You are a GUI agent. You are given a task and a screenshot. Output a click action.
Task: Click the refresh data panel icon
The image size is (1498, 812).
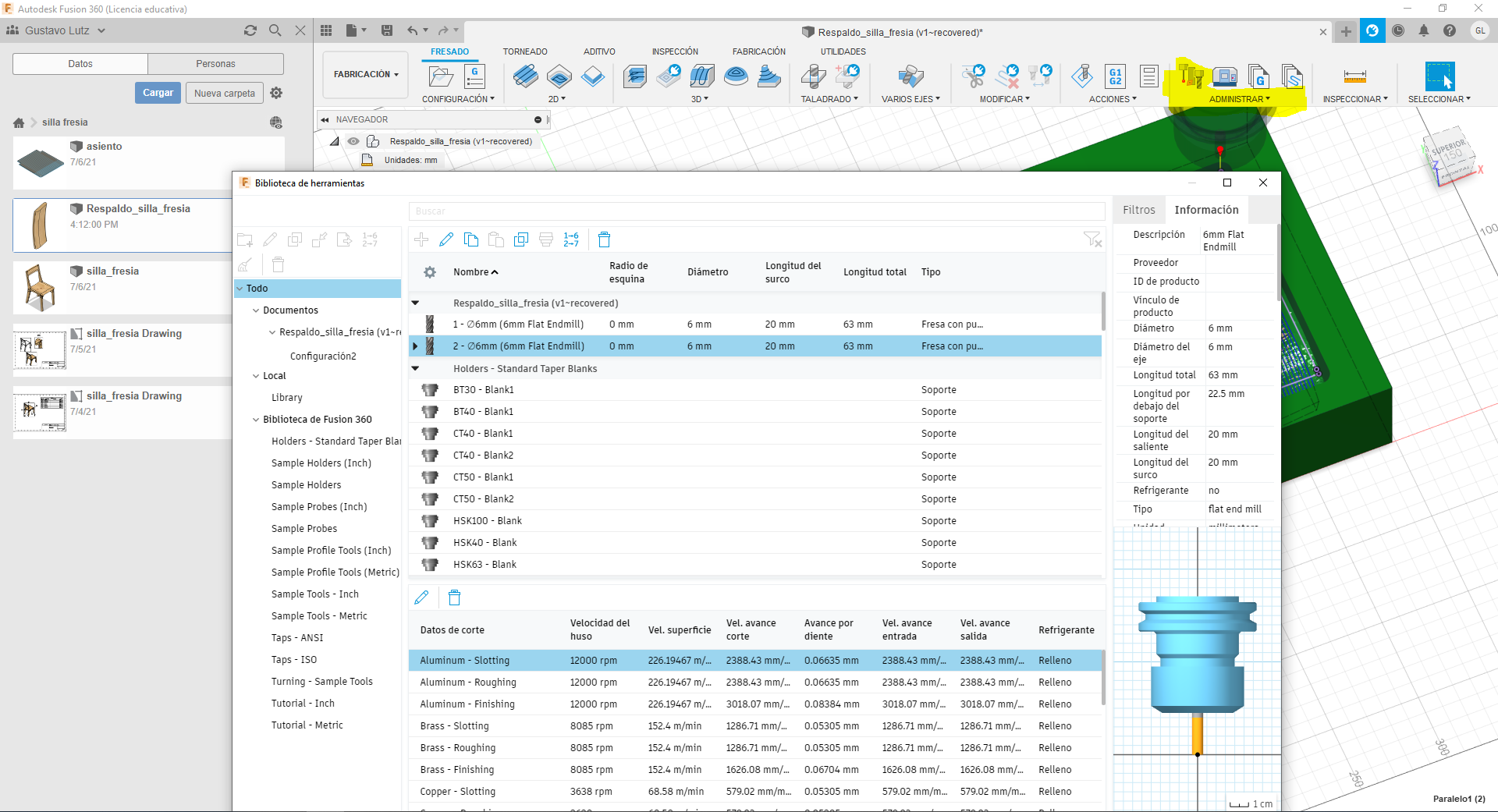(250, 30)
